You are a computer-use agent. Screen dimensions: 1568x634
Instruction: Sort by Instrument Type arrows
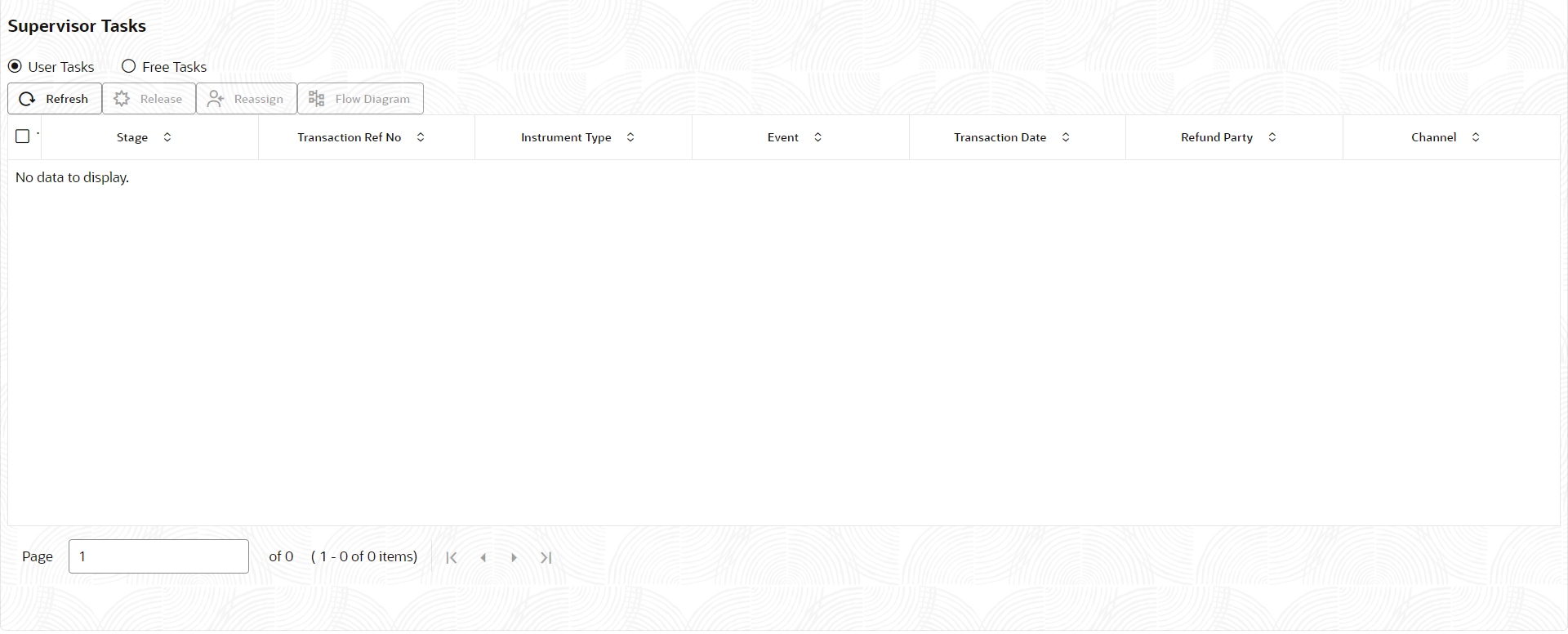tap(630, 137)
